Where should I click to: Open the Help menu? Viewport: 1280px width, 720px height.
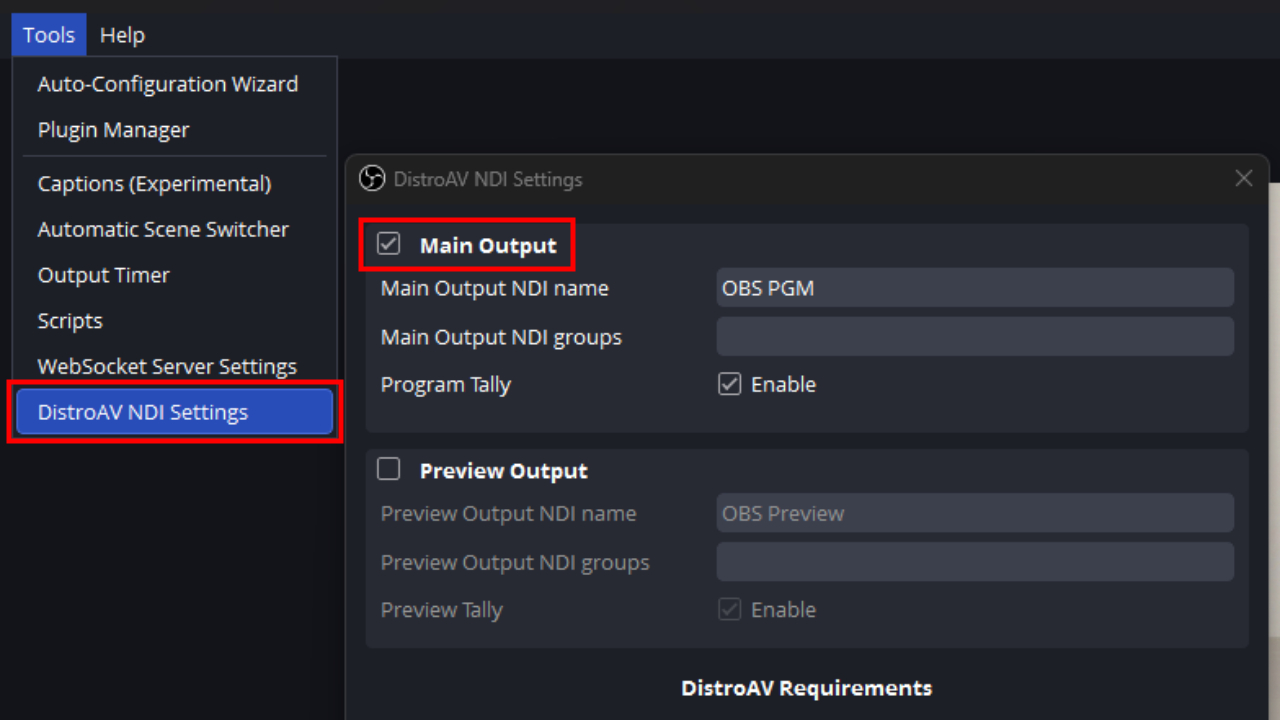tap(122, 35)
